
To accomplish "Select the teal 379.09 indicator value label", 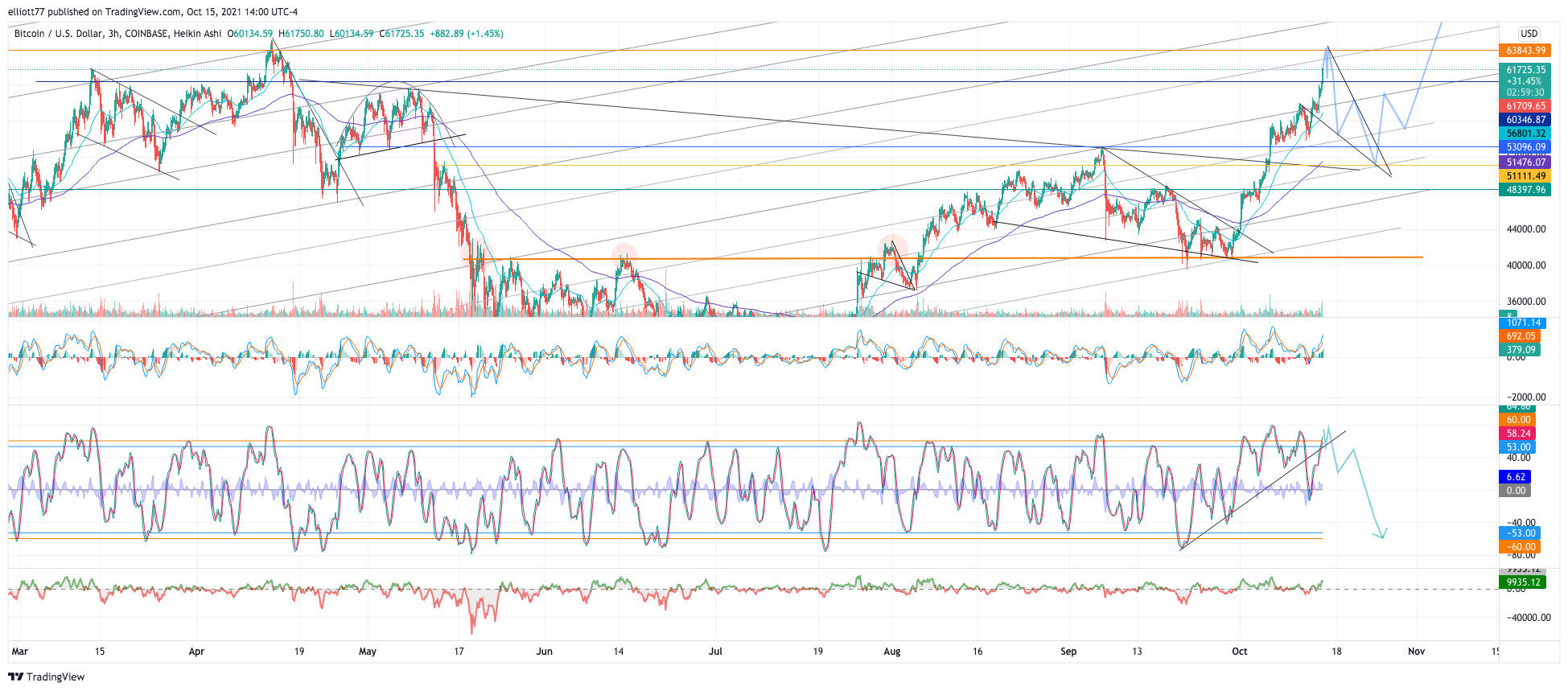I will point(1520,350).
